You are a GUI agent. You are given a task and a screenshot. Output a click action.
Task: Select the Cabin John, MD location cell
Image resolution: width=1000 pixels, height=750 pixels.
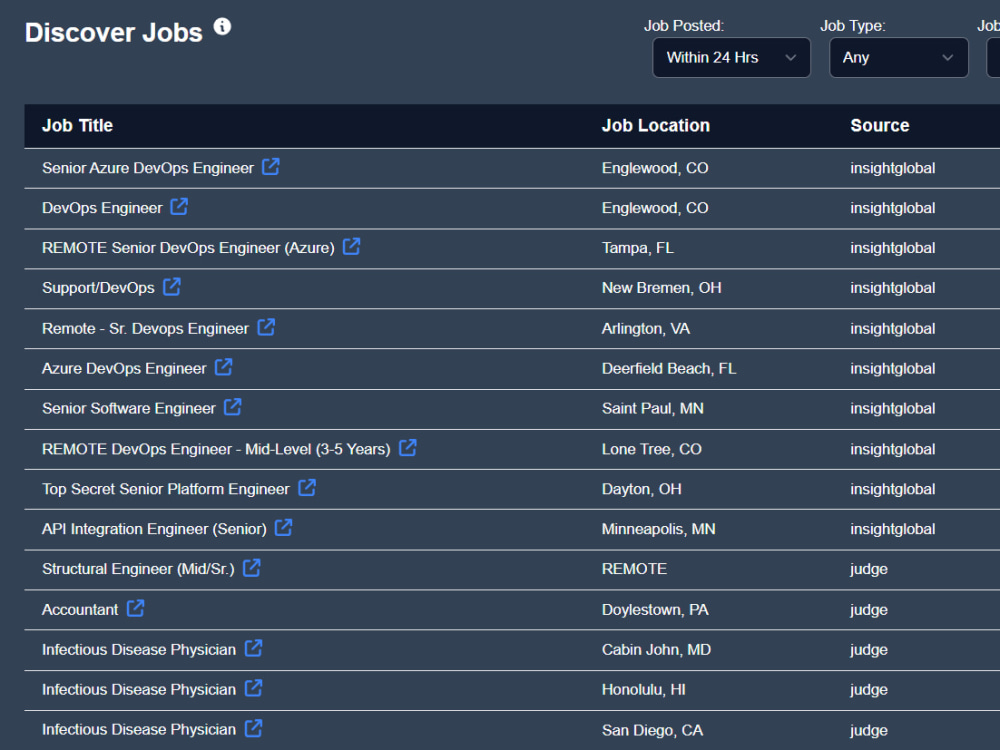coord(656,650)
